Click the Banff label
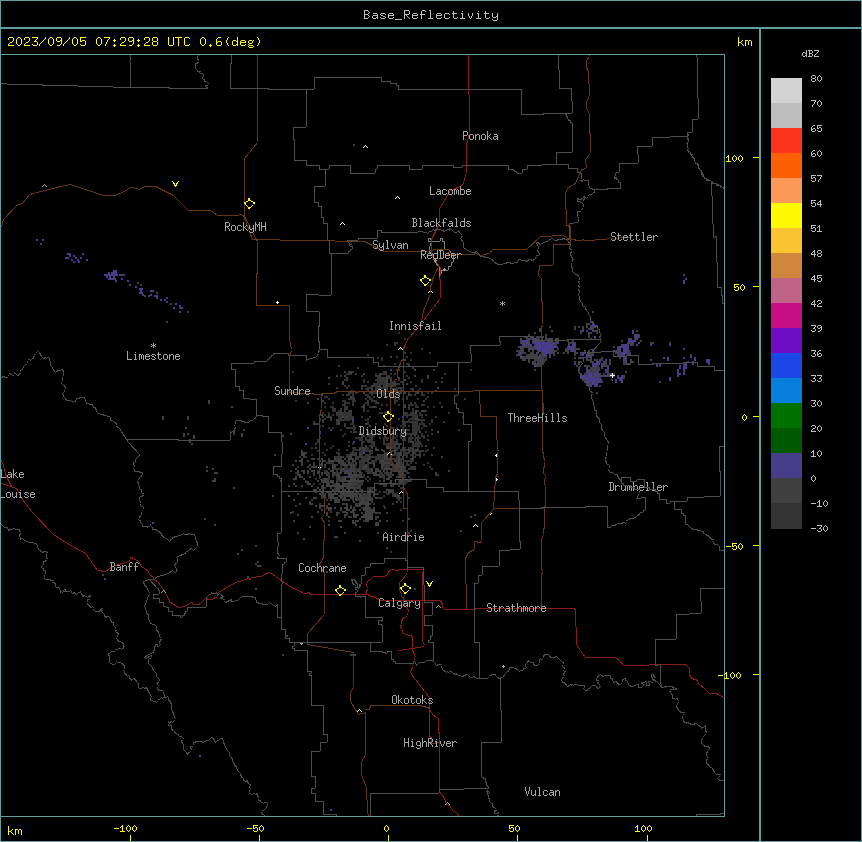 coord(124,567)
